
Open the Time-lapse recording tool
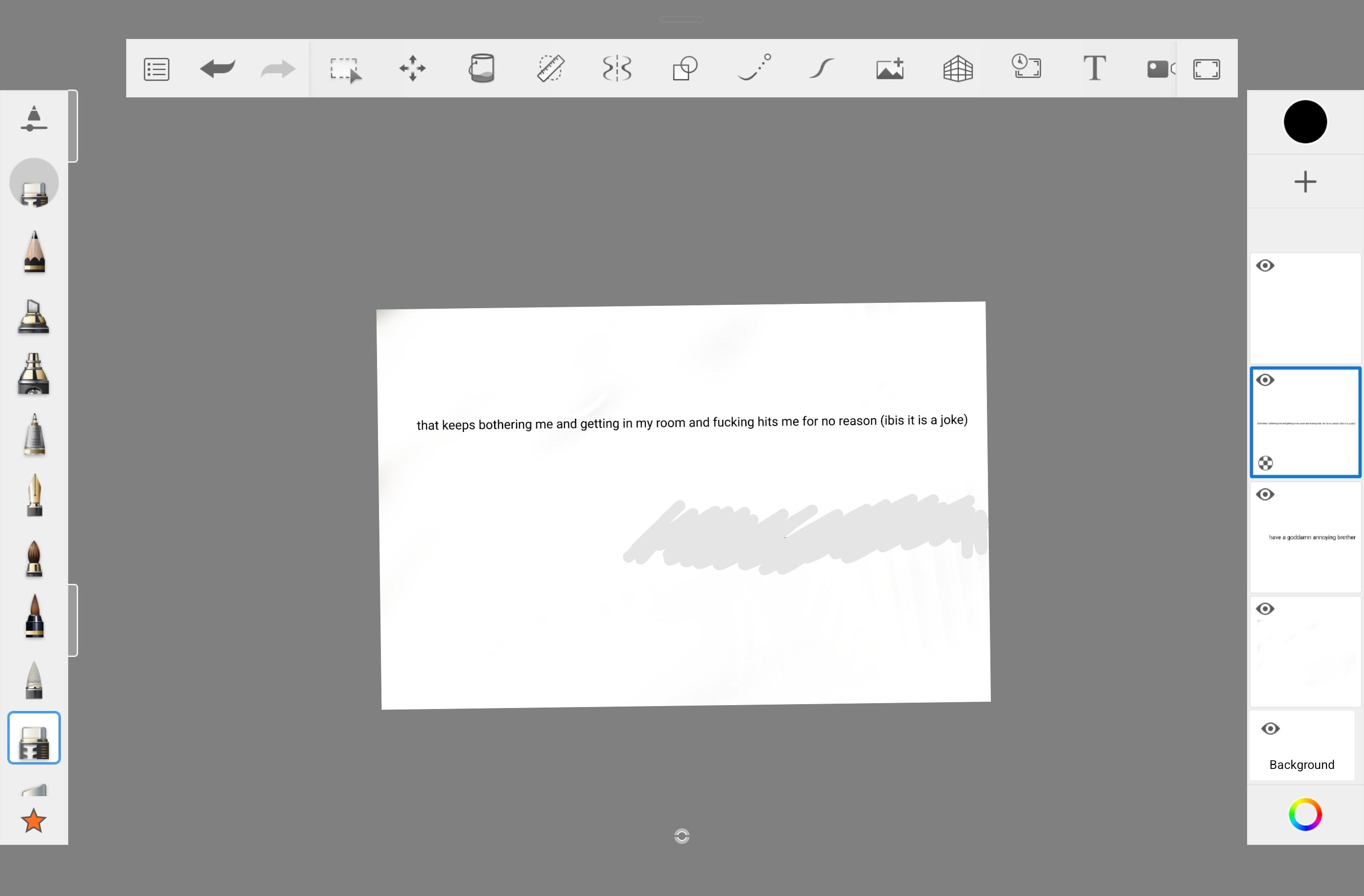point(1026,66)
